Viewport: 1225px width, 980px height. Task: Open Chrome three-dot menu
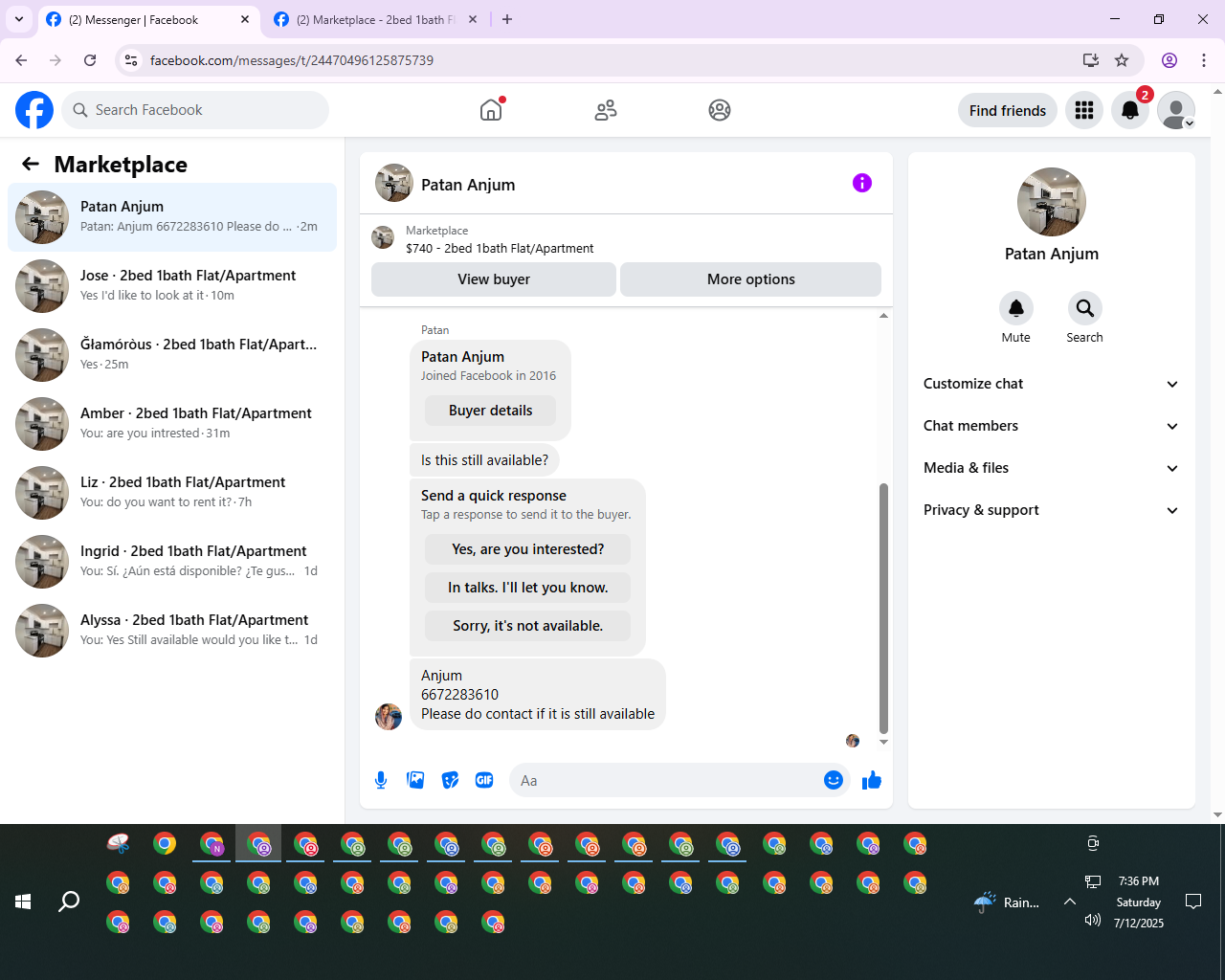[x=1204, y=60]
